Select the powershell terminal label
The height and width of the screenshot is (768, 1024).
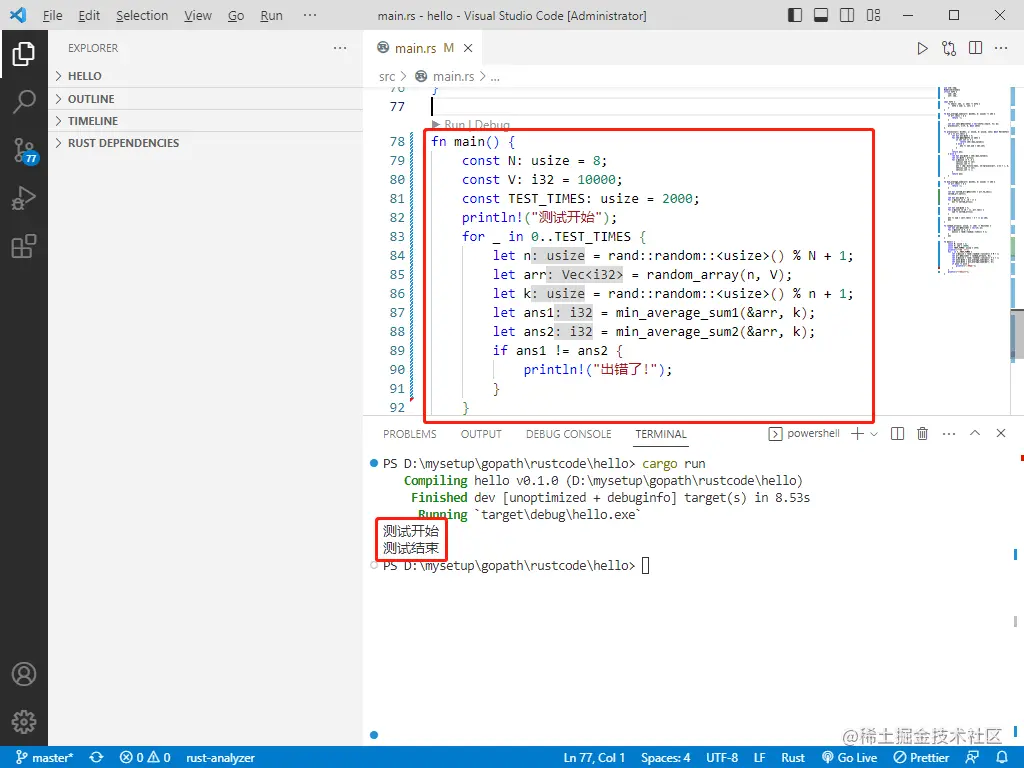pyautogui.click(x=804, y=434)
